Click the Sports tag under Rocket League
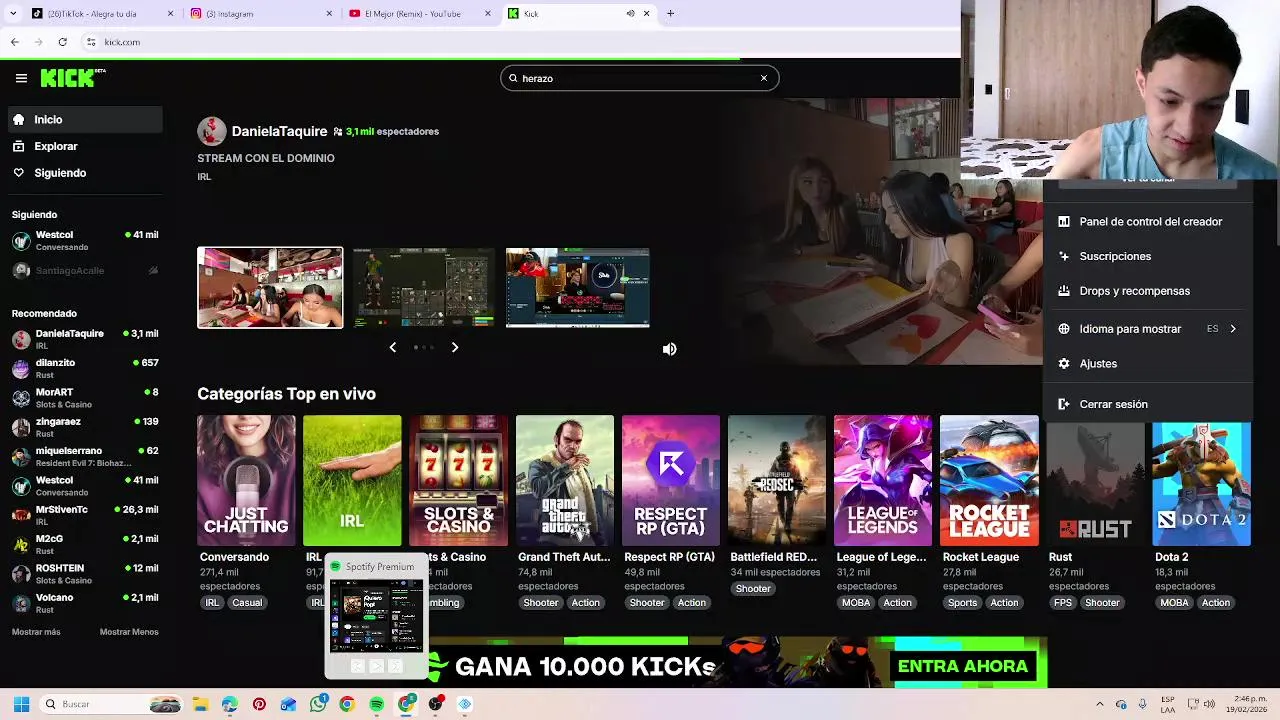Image resolution: width=1280 pixels, height=720 pixels. [x=962, y=603]
